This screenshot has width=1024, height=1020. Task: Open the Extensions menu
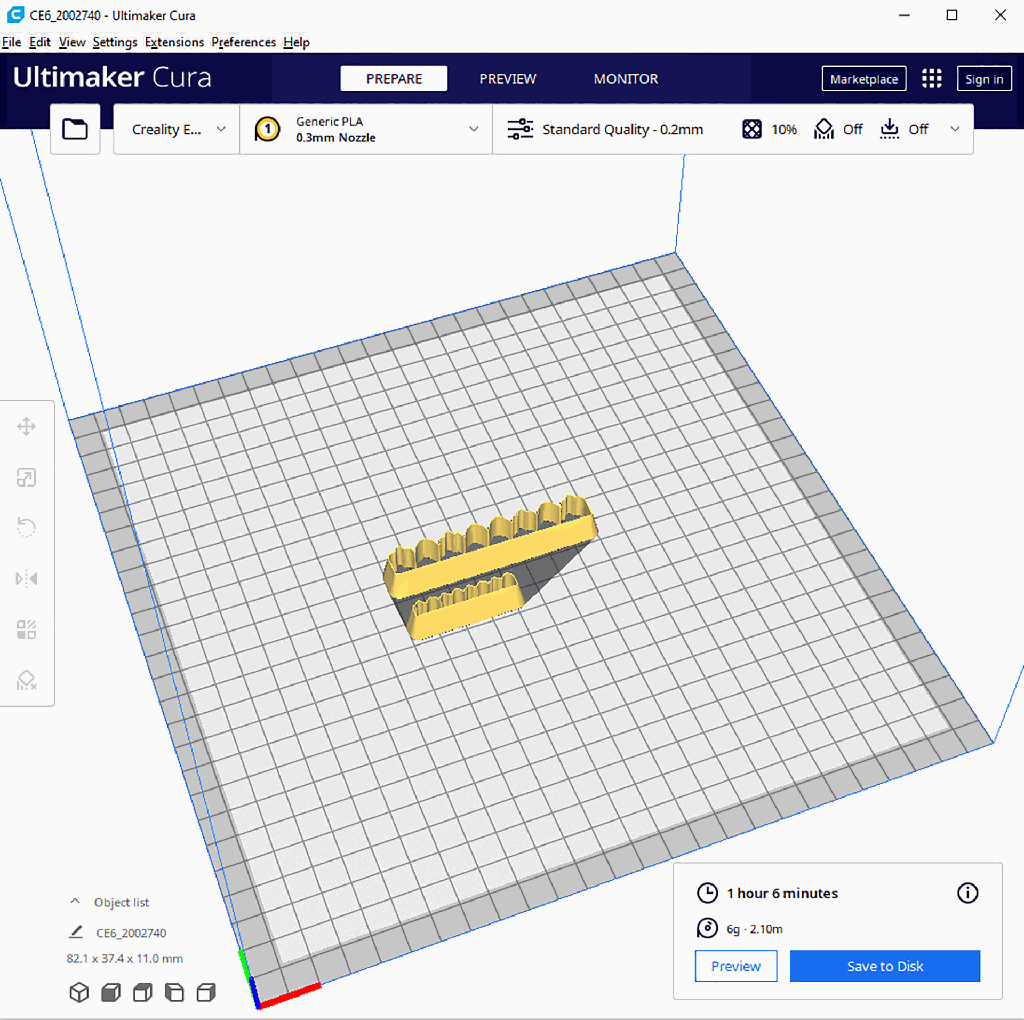click(x=174, y=42)
